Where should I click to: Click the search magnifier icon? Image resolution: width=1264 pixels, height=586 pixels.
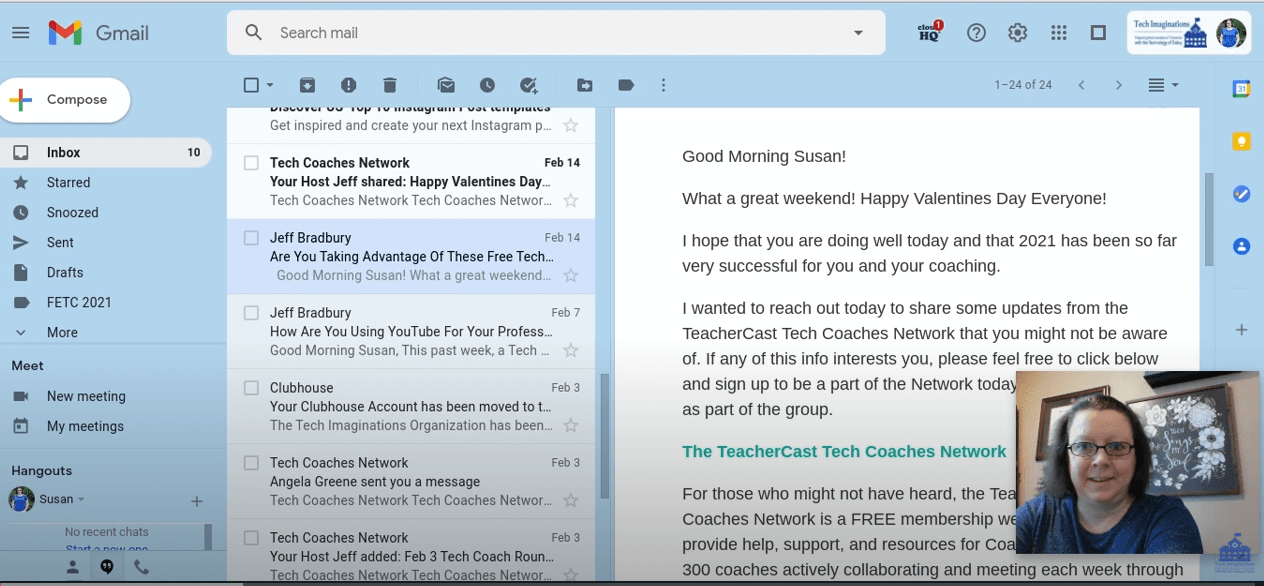pos(254,33)
